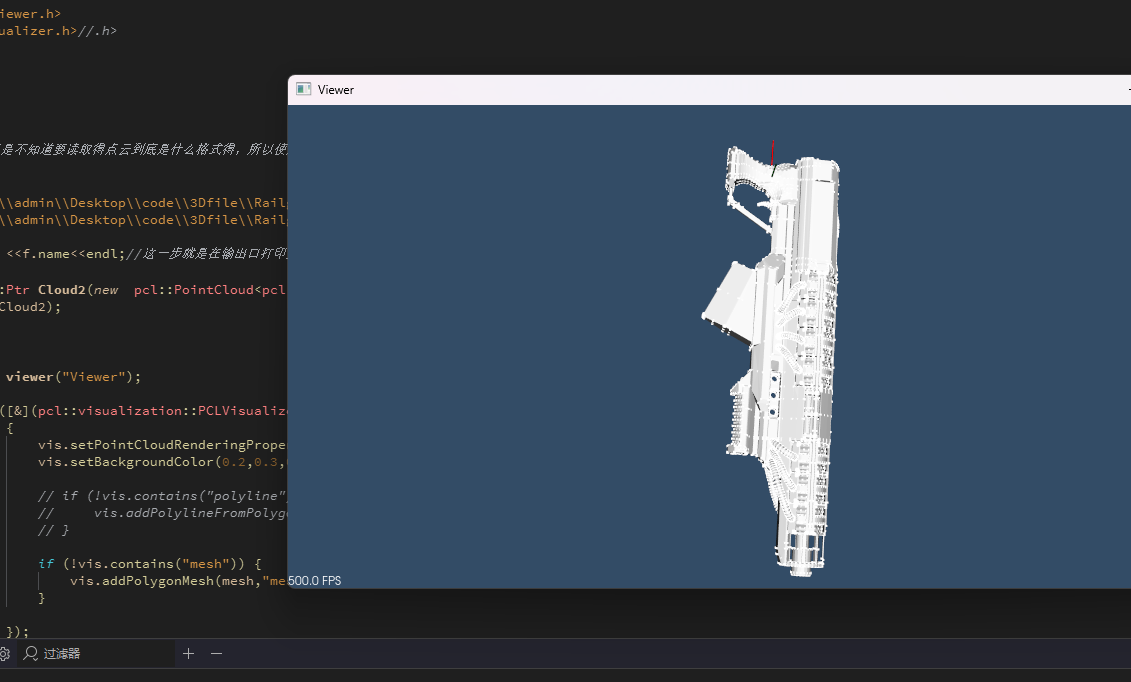Click the vis.addPolygonMesh(mesh code line
1131x682 pixels.
(178, 580)
